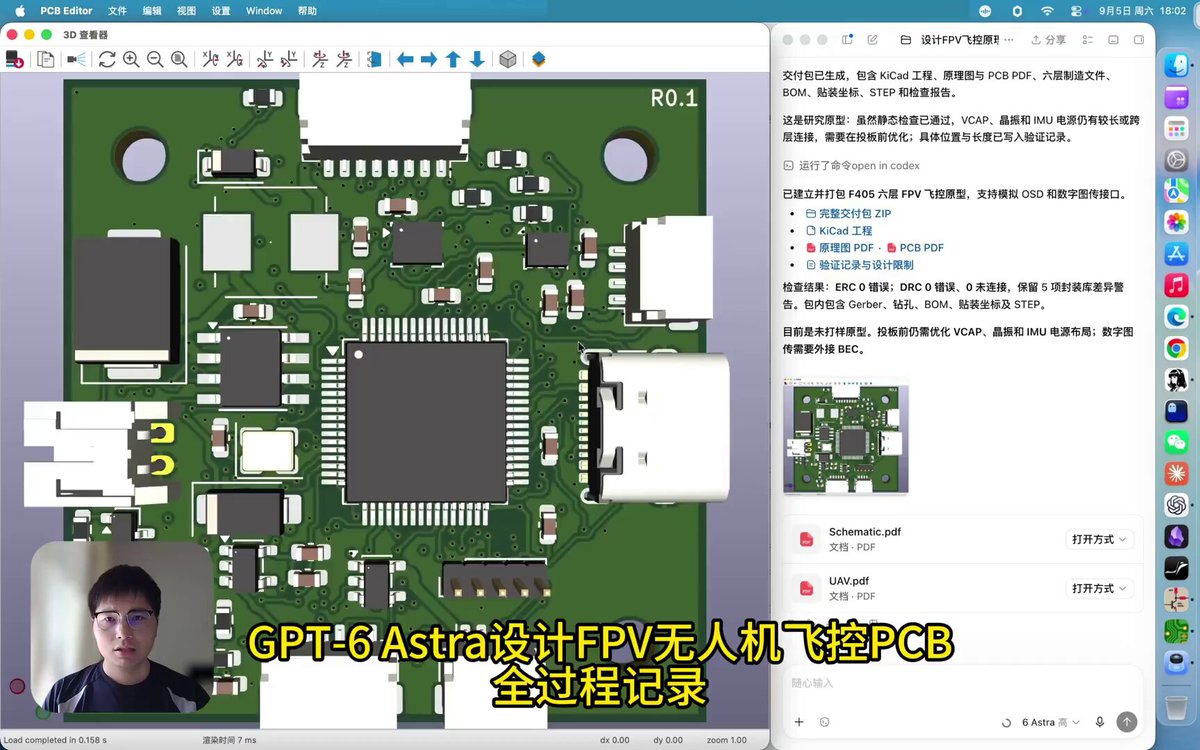Image resolution: width=1200 pixels, height=750 pixels.
Task: Reload the board with refresh icon
Action: click(107, 59)
